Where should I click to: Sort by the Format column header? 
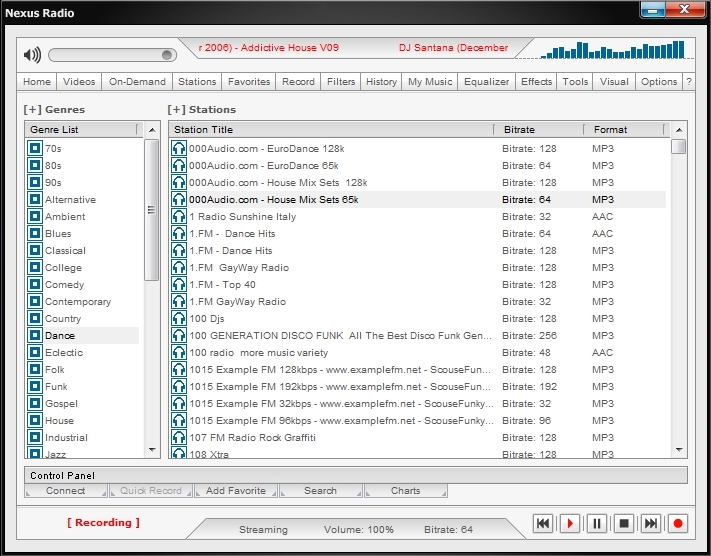coord(624,130)
